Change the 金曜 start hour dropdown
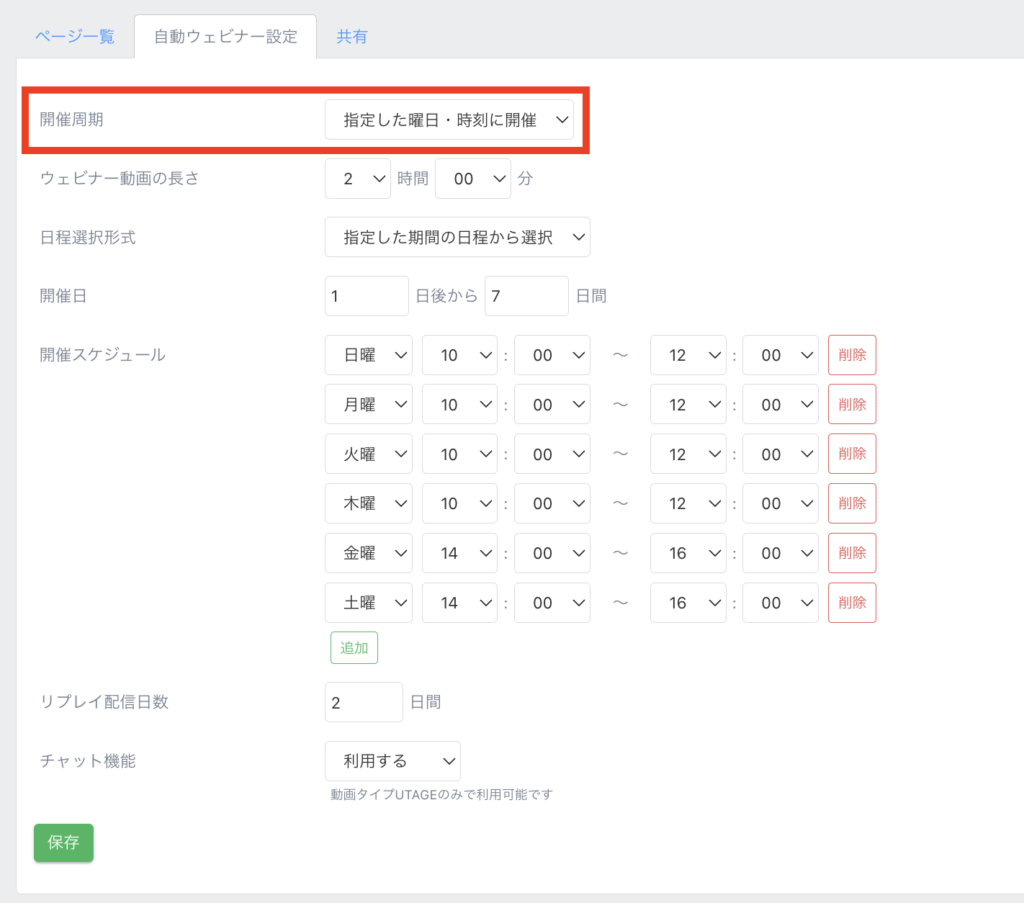Screen dimensions: 1024x903 click(460, 553)
